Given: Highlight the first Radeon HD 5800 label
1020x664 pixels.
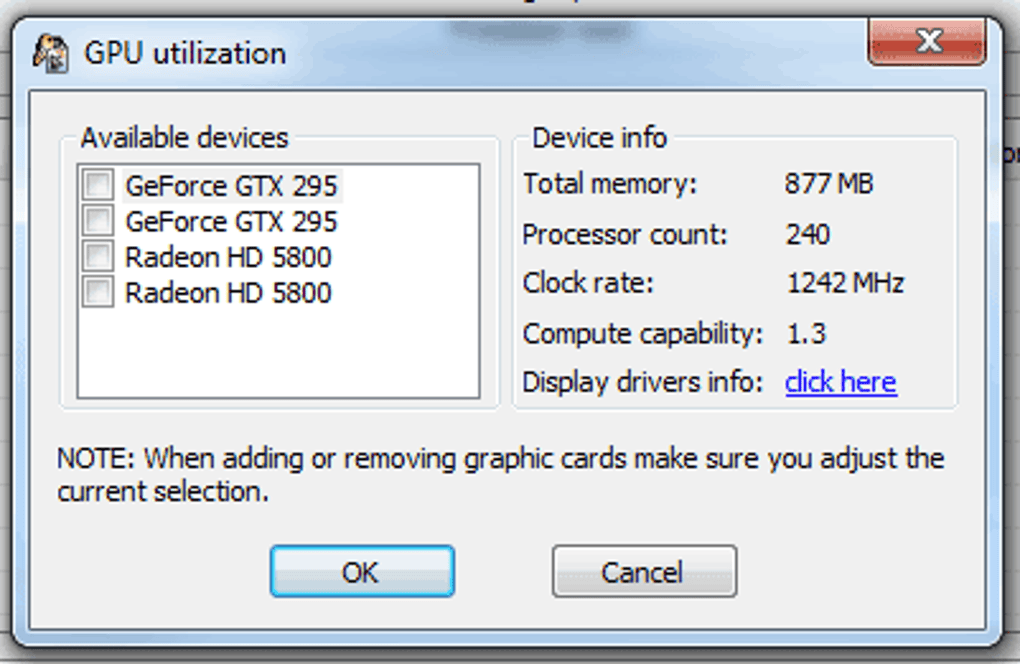Looking at the screenshot, I should (228, 258).
